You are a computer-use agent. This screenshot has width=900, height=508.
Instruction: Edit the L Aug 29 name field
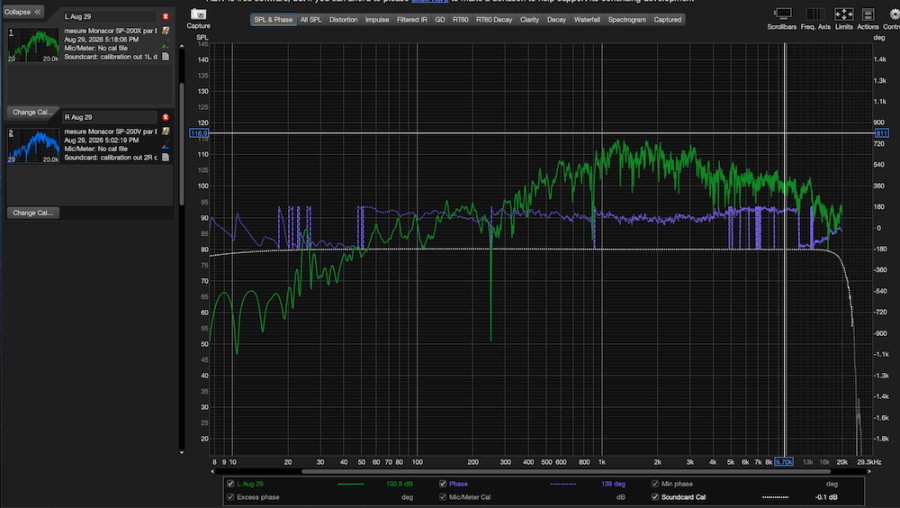pos(109,17)
